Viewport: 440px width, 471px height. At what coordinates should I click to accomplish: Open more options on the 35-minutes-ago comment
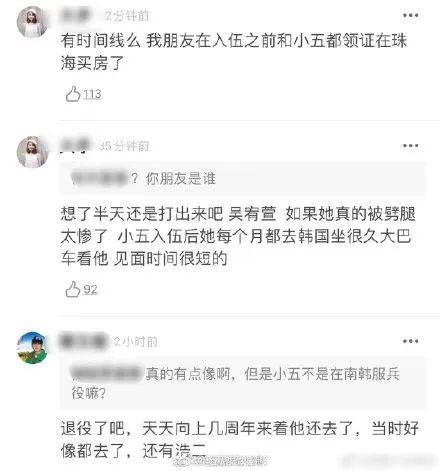click(x=410, y=146)
